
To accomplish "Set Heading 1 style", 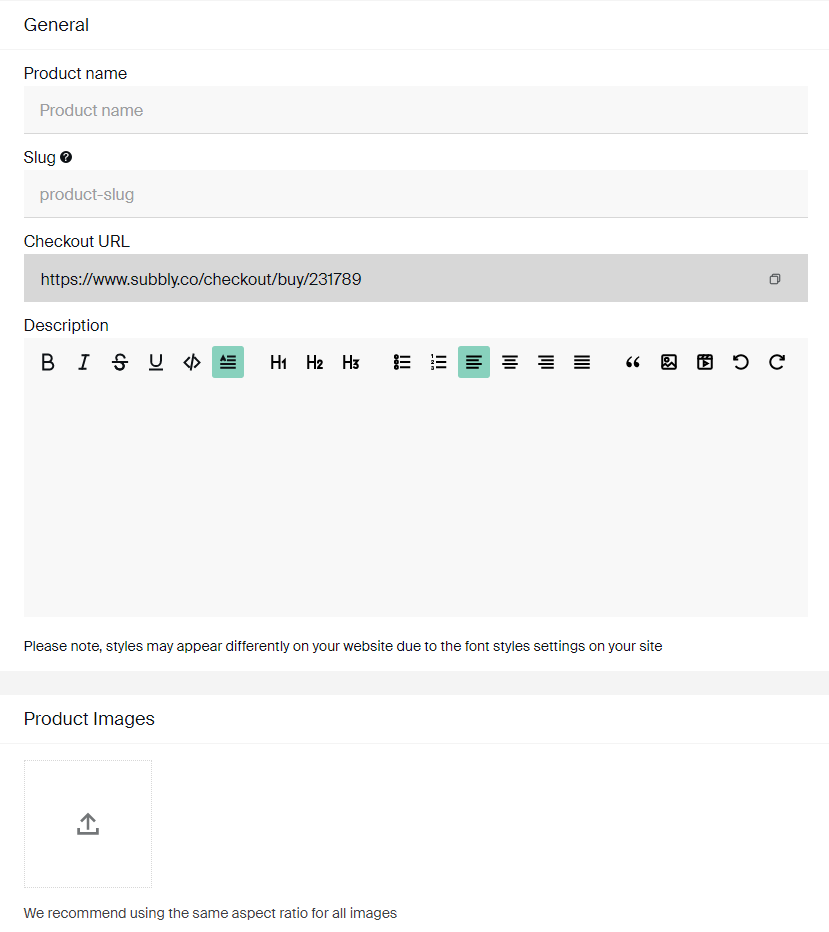I will (x=279, y=362).
